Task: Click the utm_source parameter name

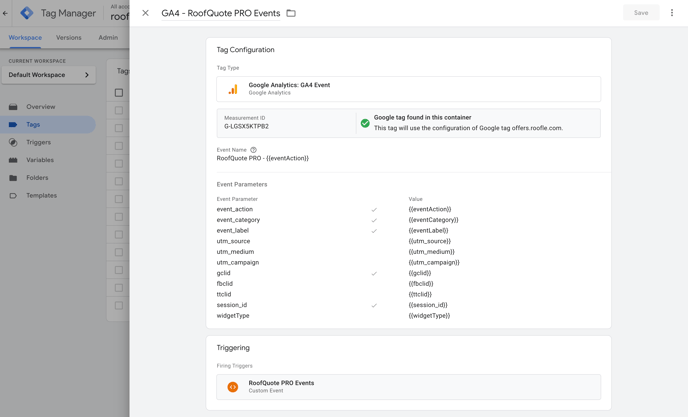Action: (233, 241)
